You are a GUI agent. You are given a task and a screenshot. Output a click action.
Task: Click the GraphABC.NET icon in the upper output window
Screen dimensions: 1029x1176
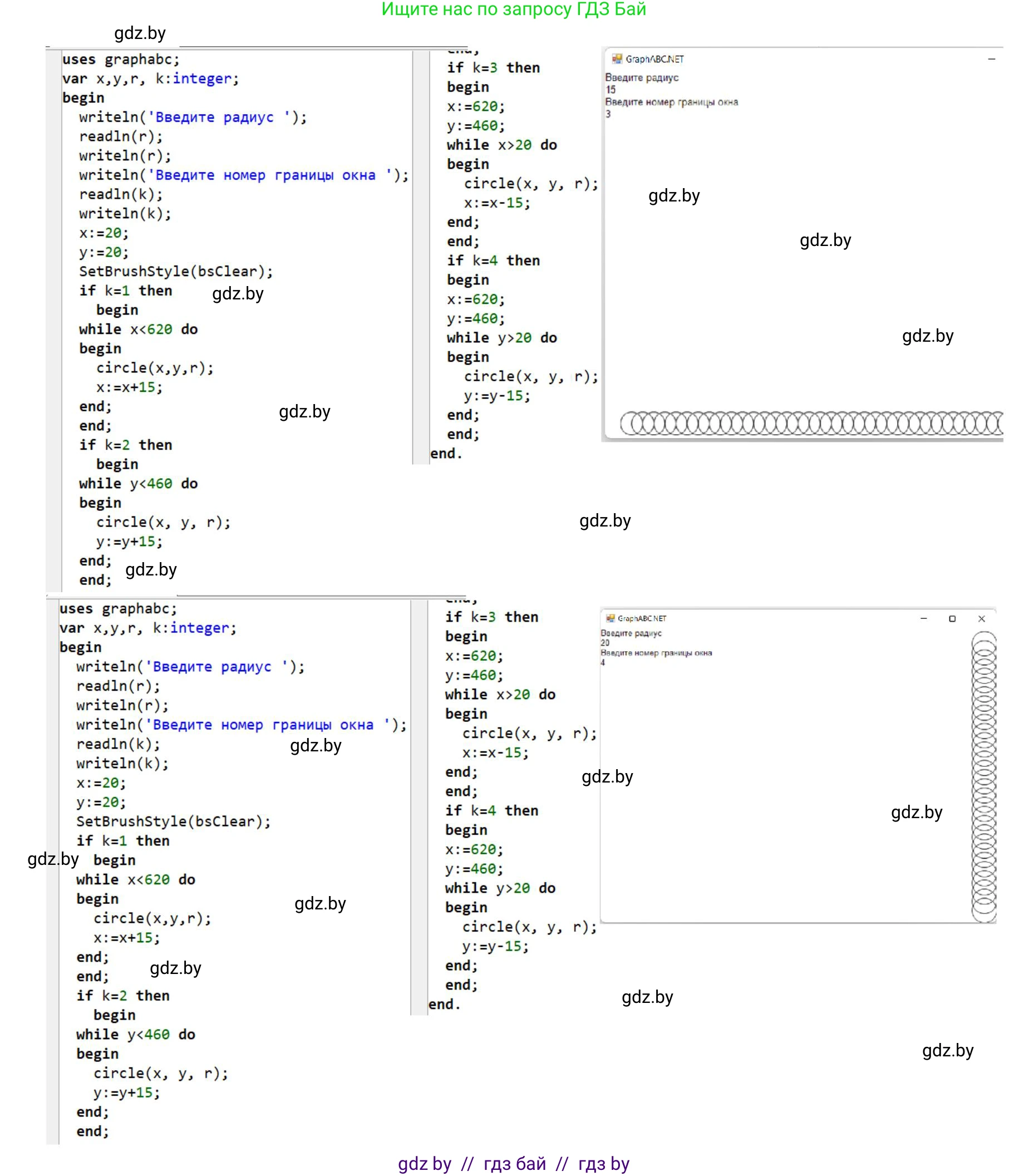(x=617, y=58)
